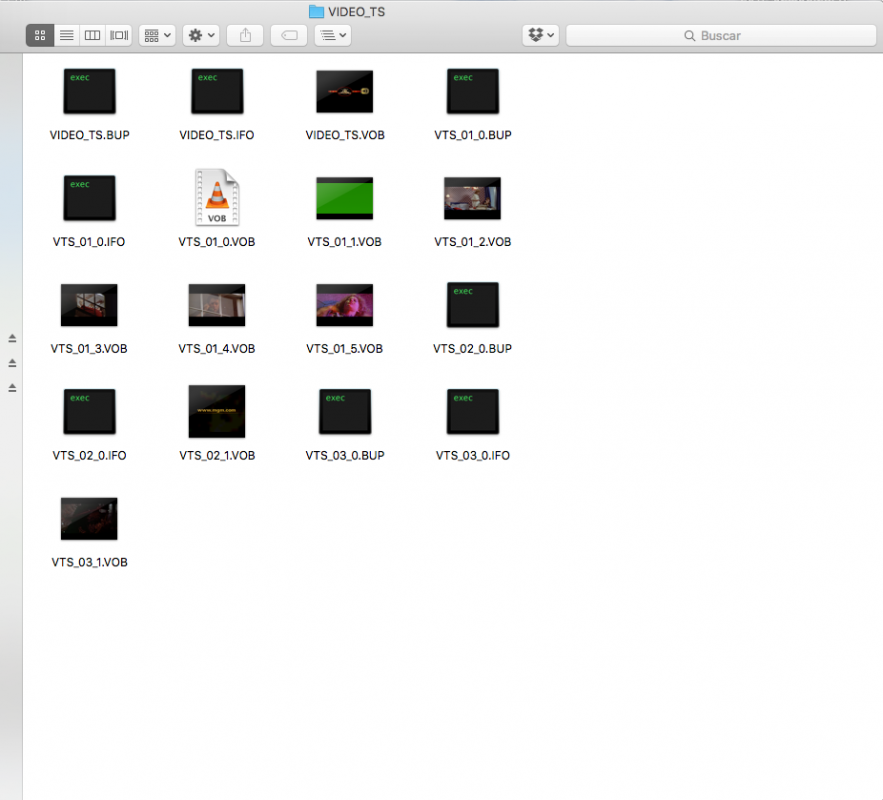Click the VTS_02_1.VOB file name
883x800 pixels.
(x=217, y=455)
